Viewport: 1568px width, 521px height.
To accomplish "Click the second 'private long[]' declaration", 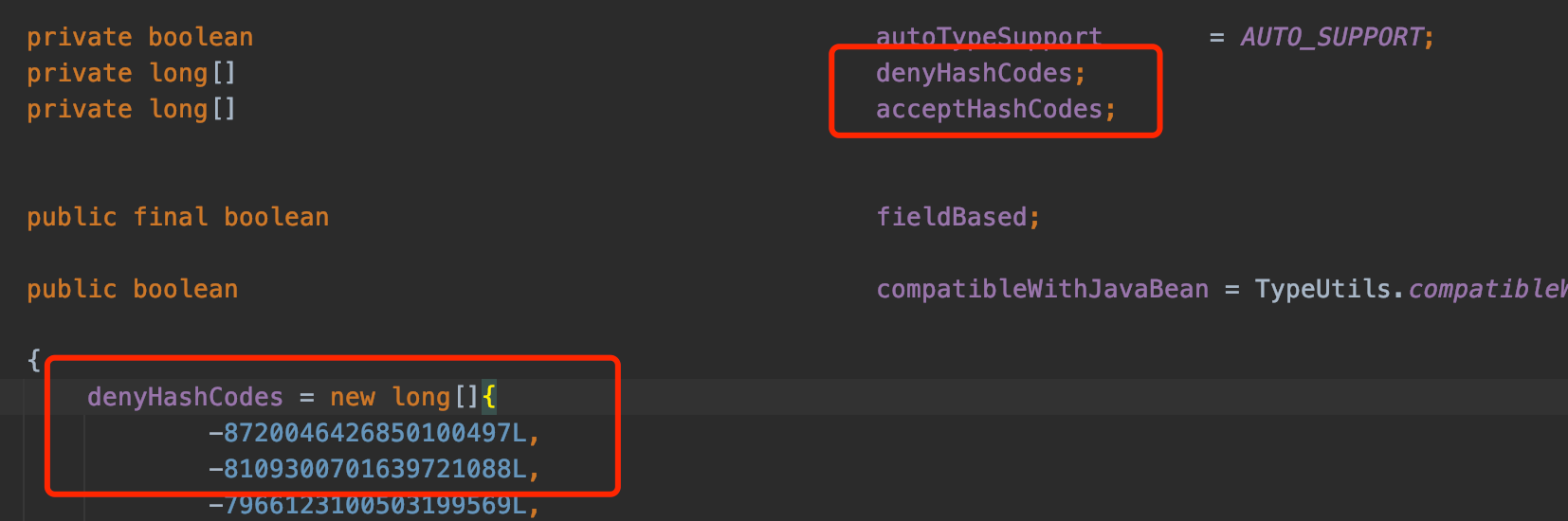I will click(x=131, y=109).
